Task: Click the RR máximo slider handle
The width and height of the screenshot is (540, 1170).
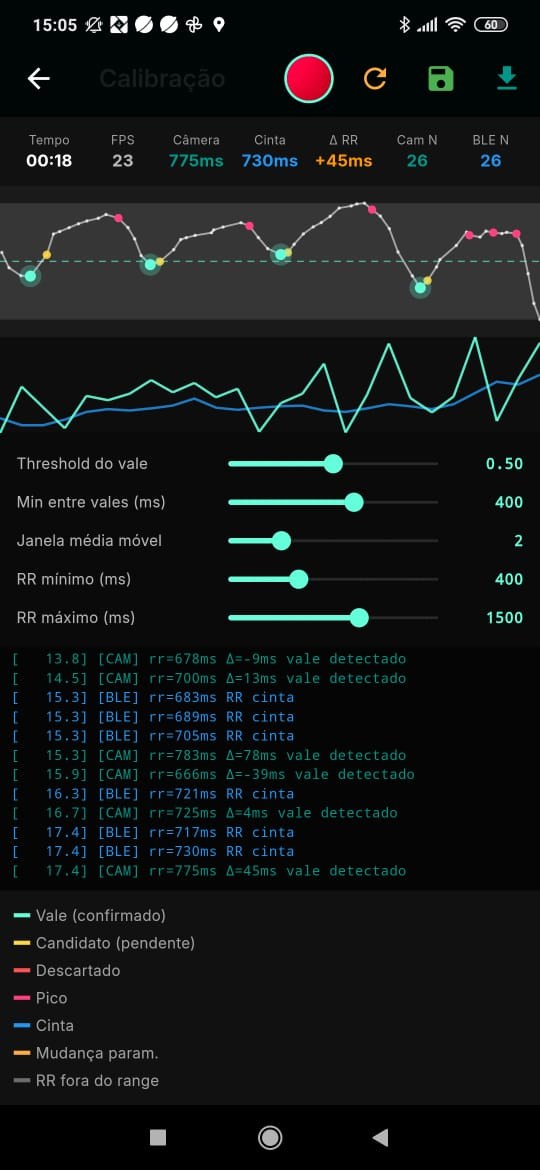Action: pyautogui.click(x=360, y=618)
